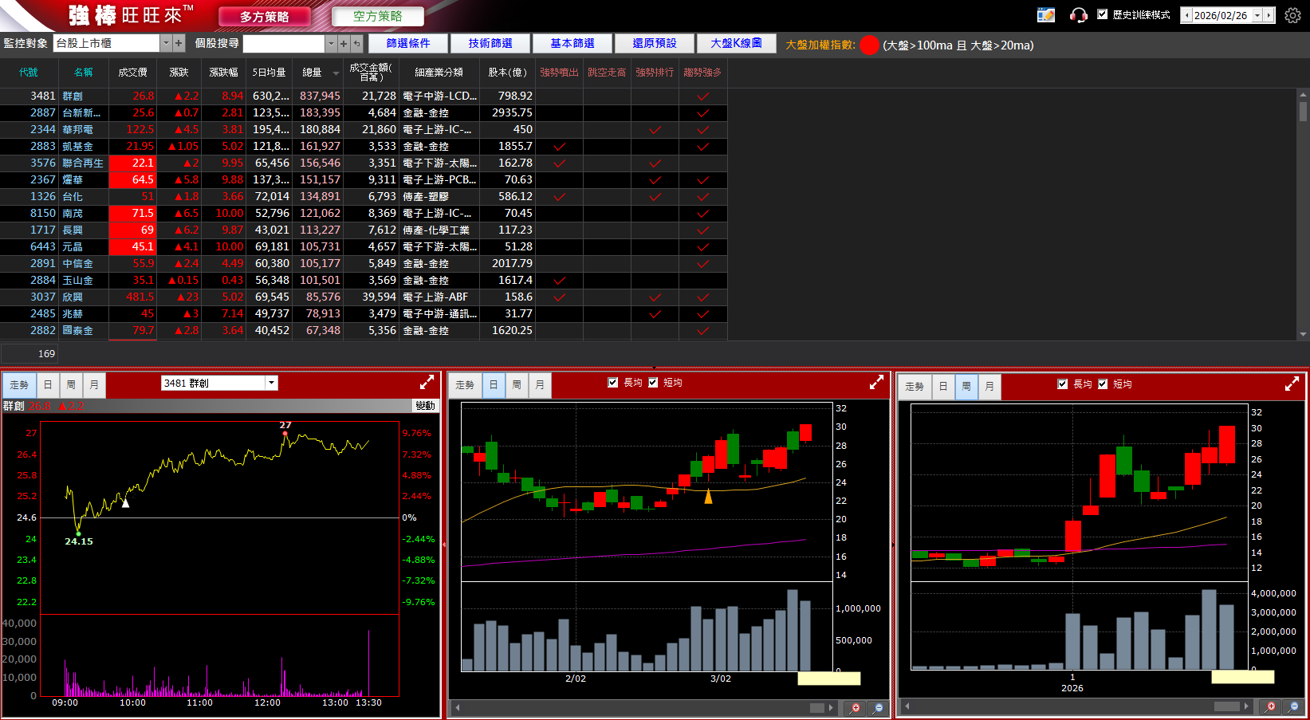Viewport: 1310px width, 720px height.
Task: Click the date field 2026/02/26
Action: point(1222,15)
